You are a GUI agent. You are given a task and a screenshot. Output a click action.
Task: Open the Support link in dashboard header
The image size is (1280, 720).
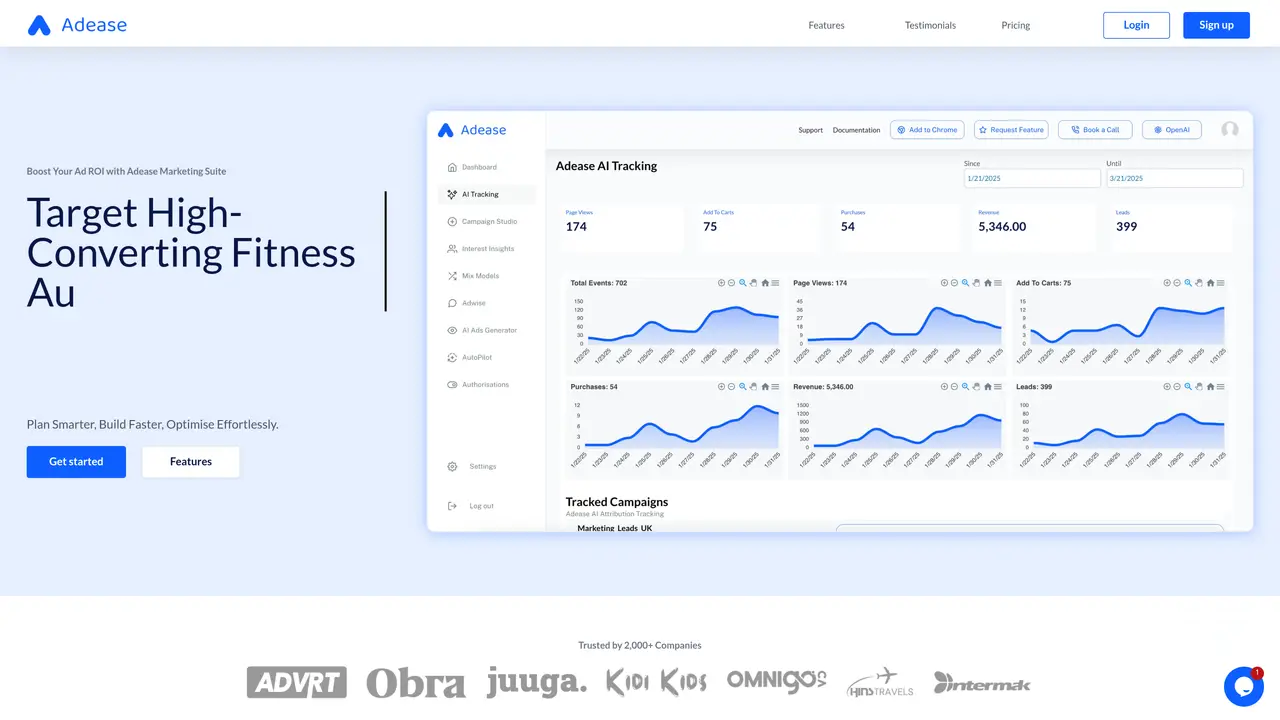811,130
